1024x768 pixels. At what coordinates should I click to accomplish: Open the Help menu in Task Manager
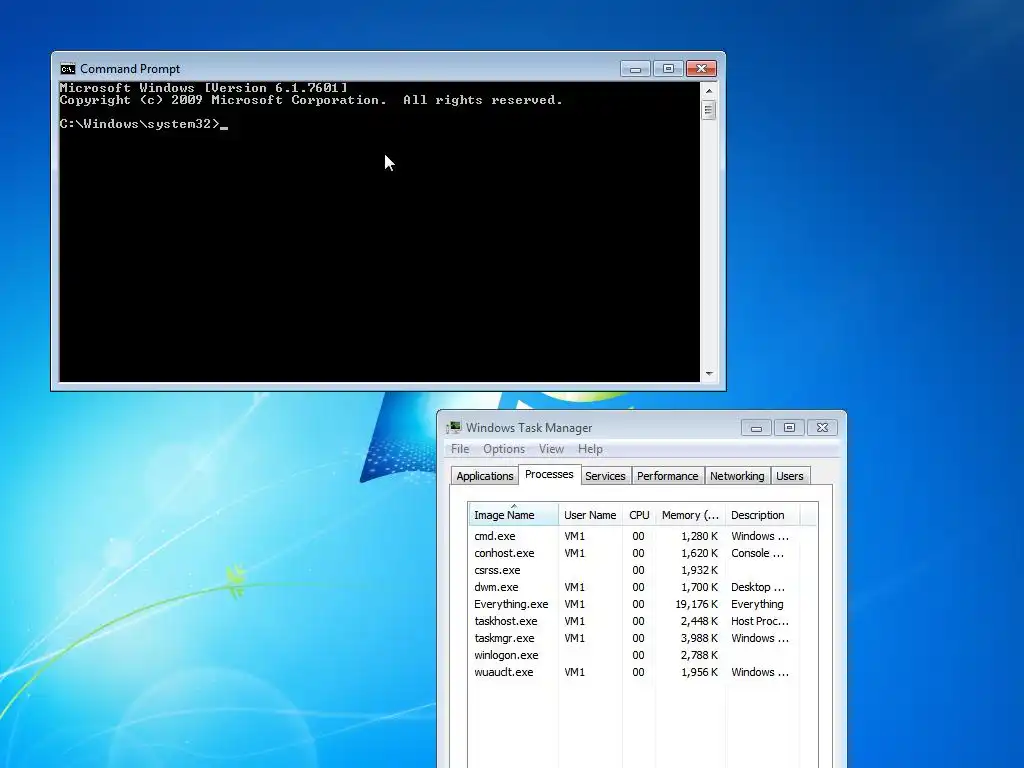pyautogui.click(x=590, y=449)
